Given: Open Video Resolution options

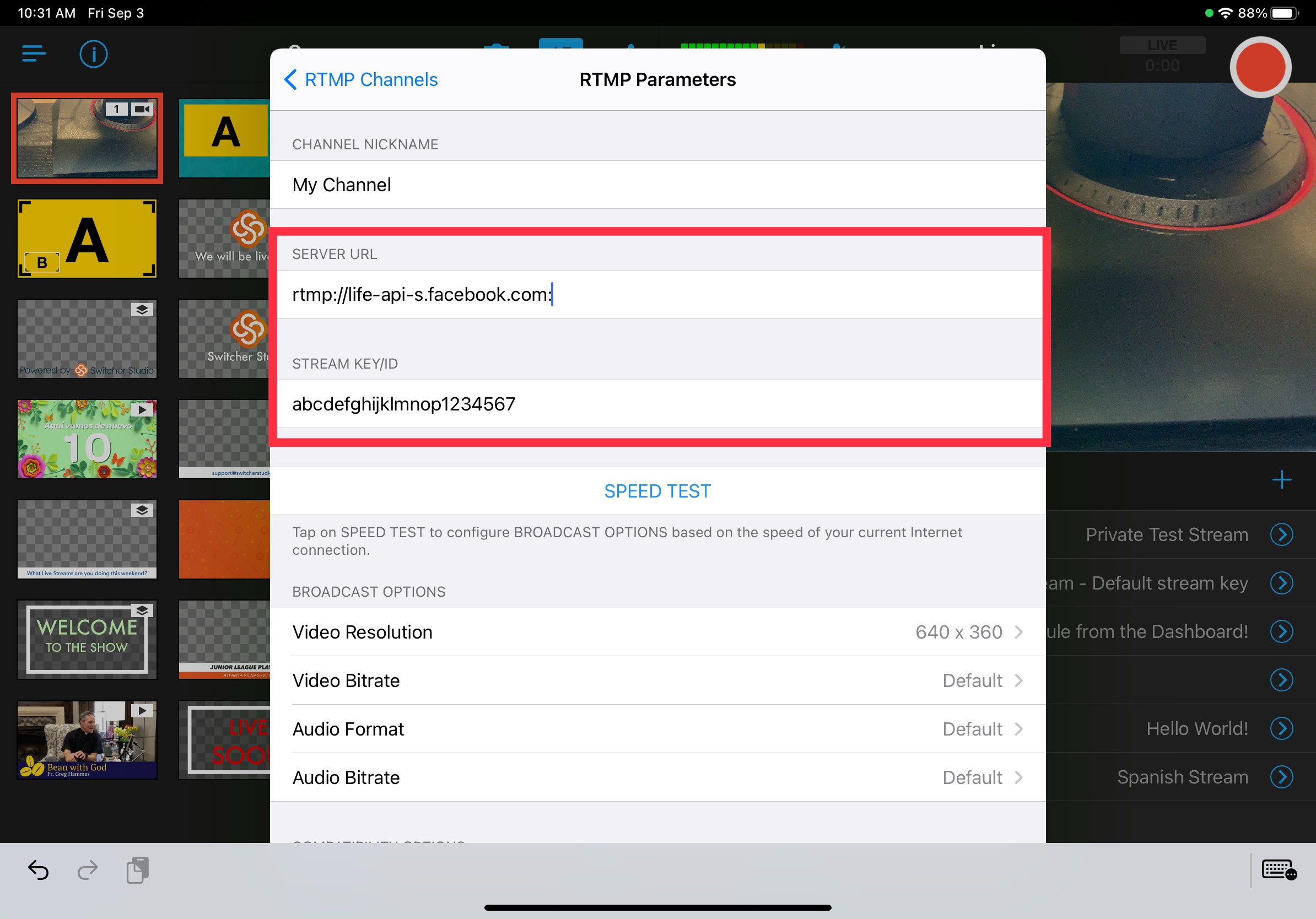Looking at the screenshot, I should click(x=657, y=632).
